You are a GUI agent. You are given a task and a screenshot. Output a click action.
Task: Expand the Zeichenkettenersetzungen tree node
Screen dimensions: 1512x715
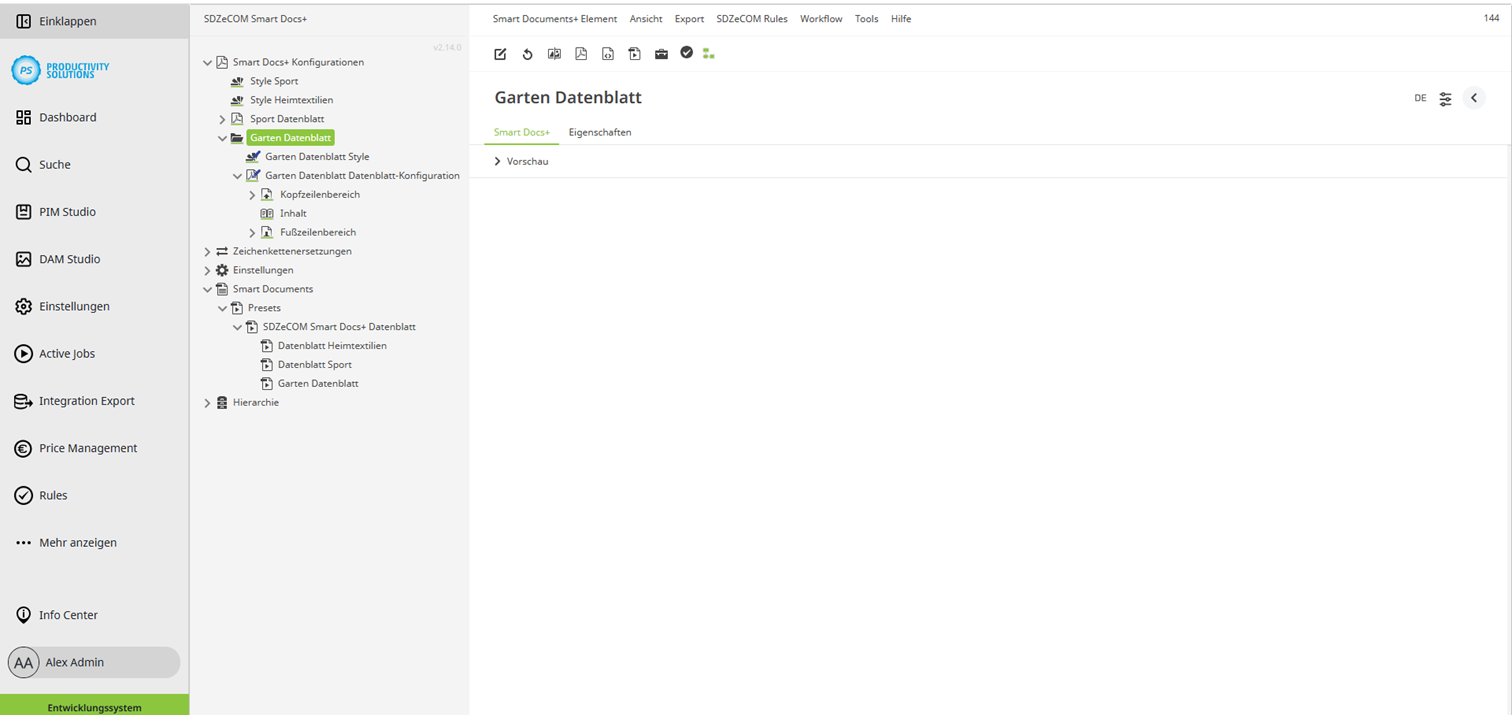[207, 251]
